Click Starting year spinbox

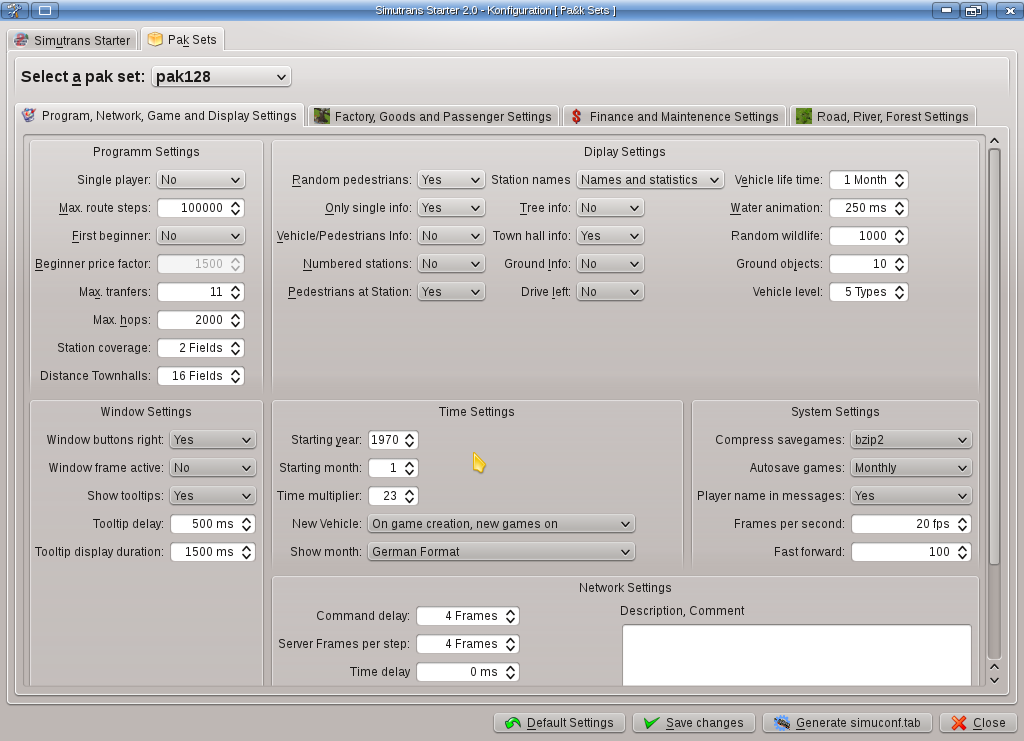pyautogui.click(x=393, y=440)
